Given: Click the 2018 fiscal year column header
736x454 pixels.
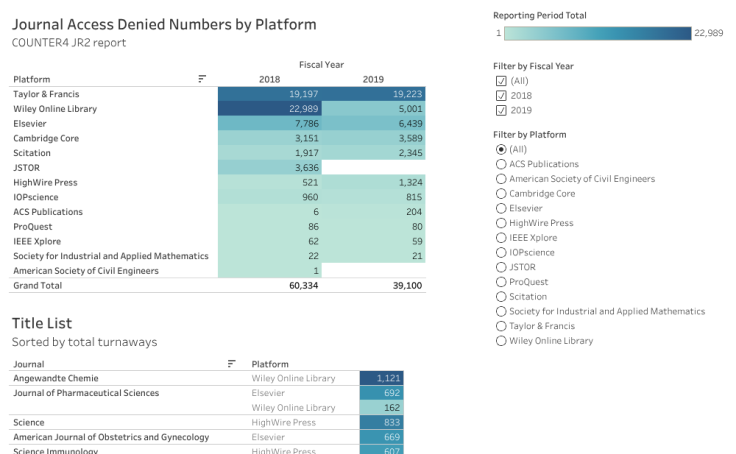Looking at the screenshot, I should pos(269,79).
